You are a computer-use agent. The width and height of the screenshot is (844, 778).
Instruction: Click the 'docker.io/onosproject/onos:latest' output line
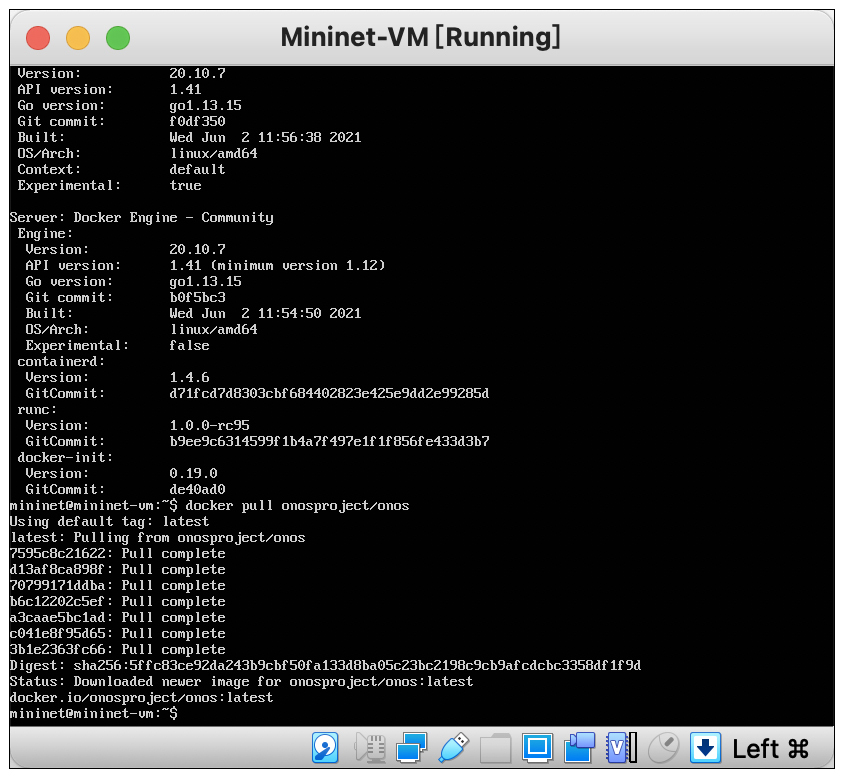pos(141,697)
